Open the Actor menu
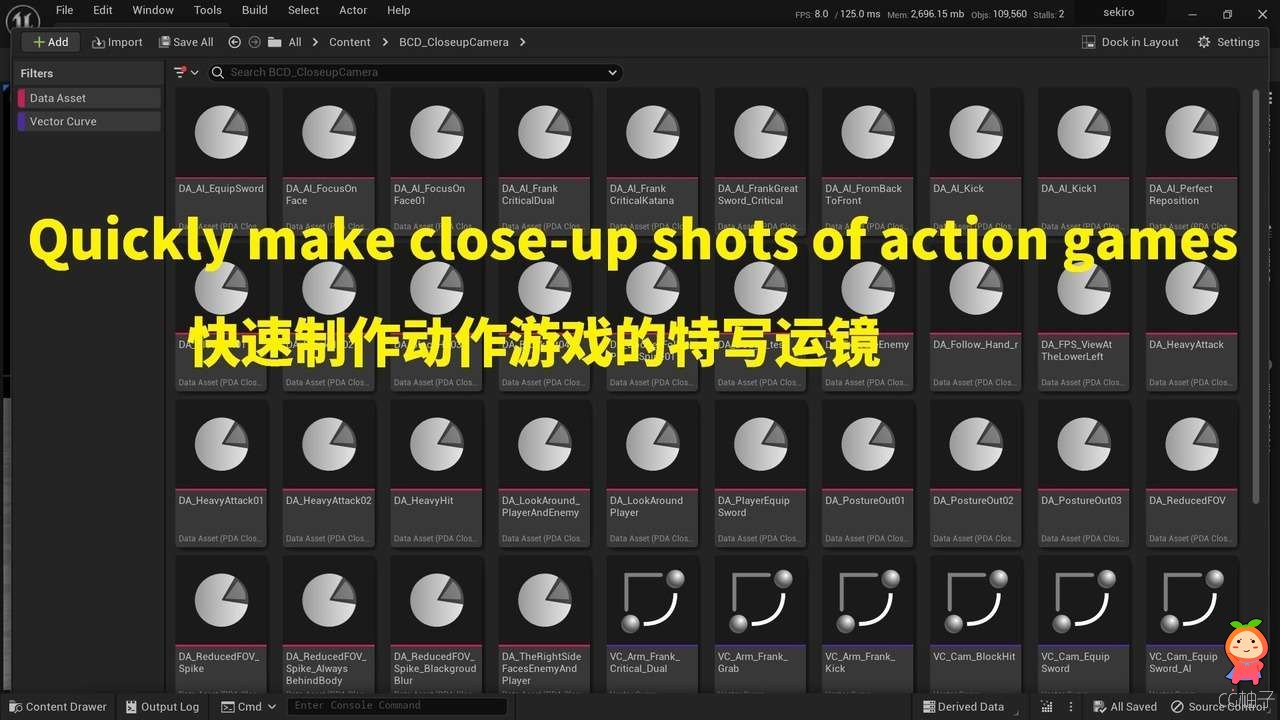1280x720 pixels. [353, 10]
